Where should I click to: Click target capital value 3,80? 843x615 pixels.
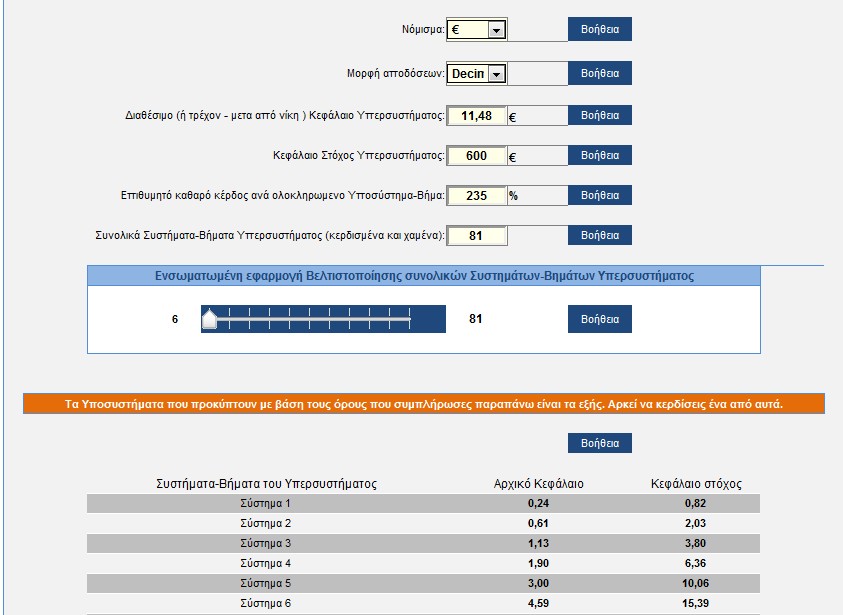(695, 544)
